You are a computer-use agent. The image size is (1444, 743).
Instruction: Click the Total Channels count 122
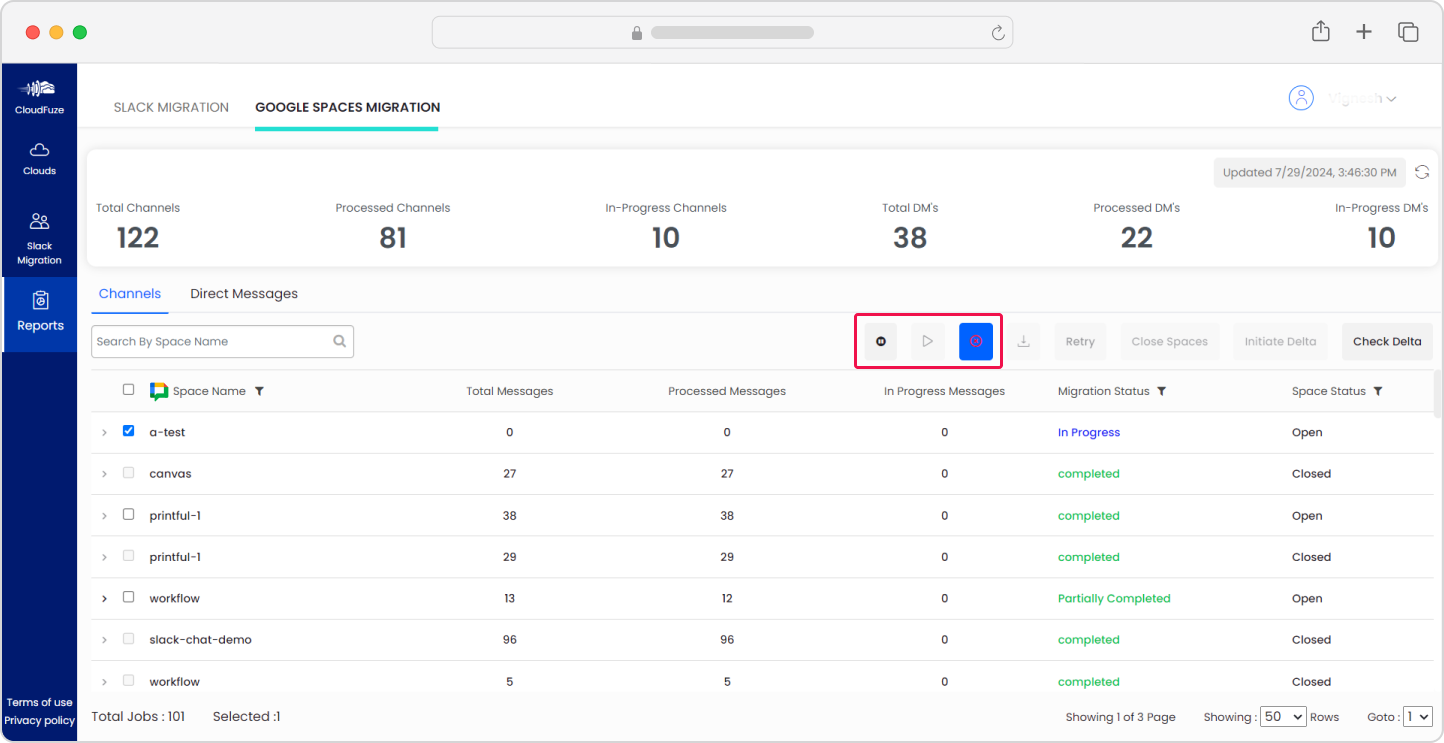138,238
